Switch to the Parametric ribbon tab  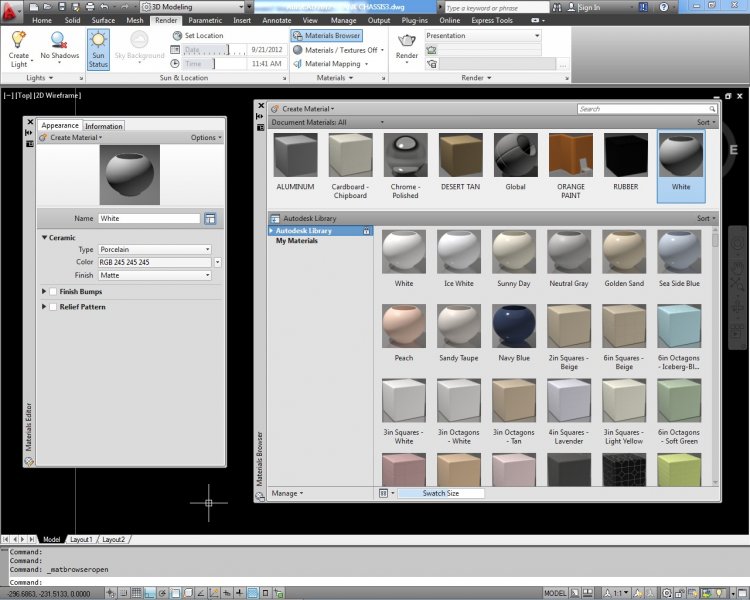[205, 21]
